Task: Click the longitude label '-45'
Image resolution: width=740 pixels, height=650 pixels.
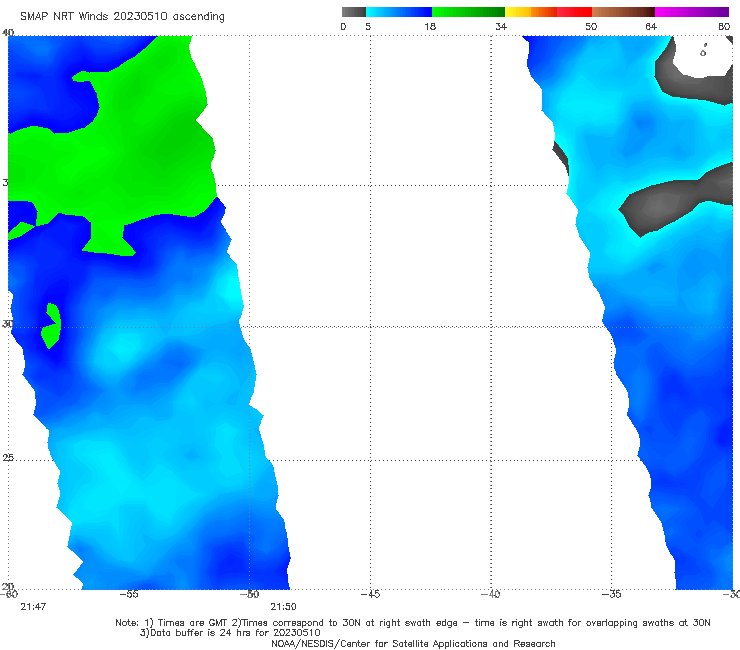Action: pos(370,594)
